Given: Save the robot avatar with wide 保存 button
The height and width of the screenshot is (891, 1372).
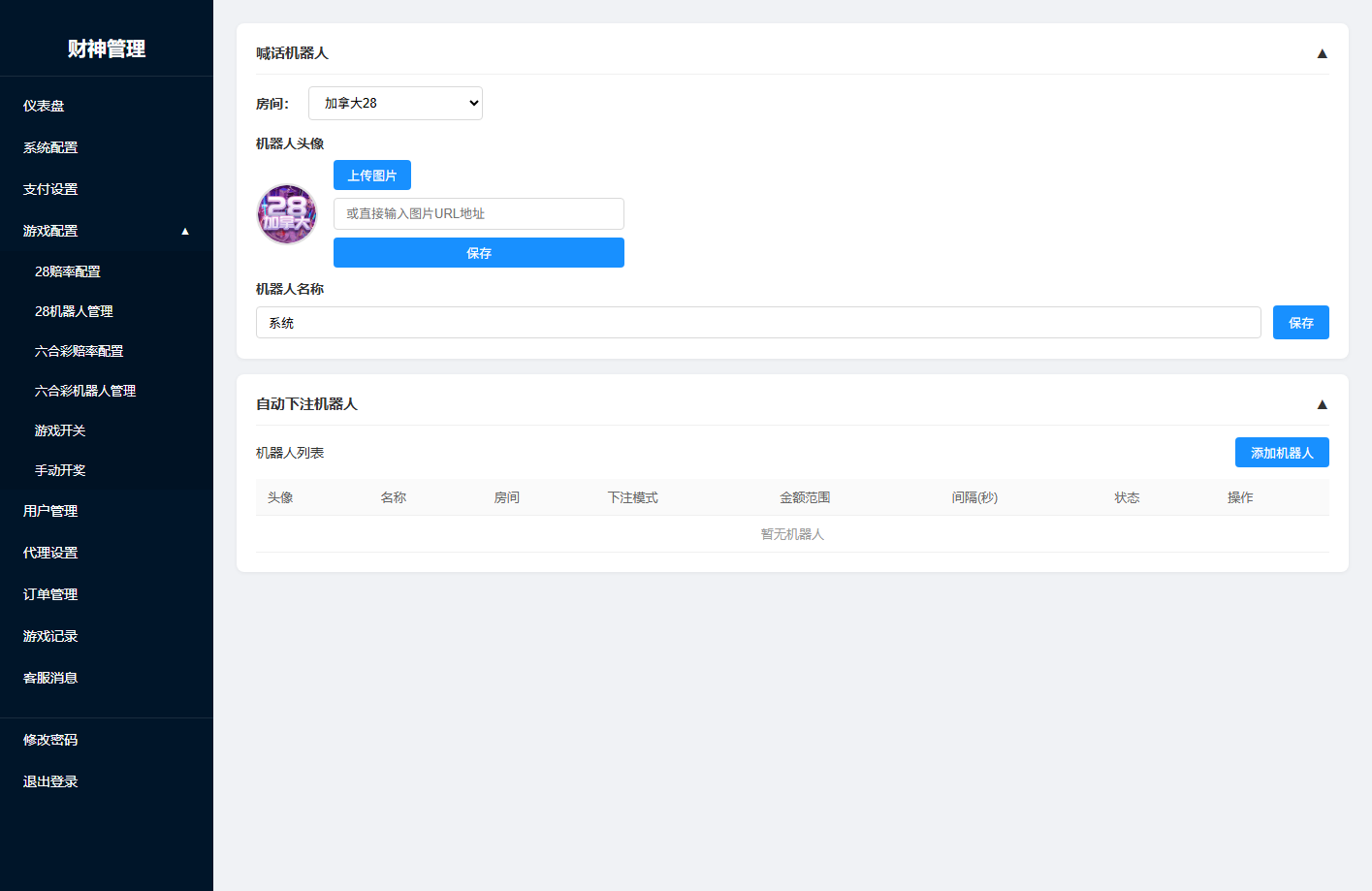Looking at the screenshot, I should (479, 253).
